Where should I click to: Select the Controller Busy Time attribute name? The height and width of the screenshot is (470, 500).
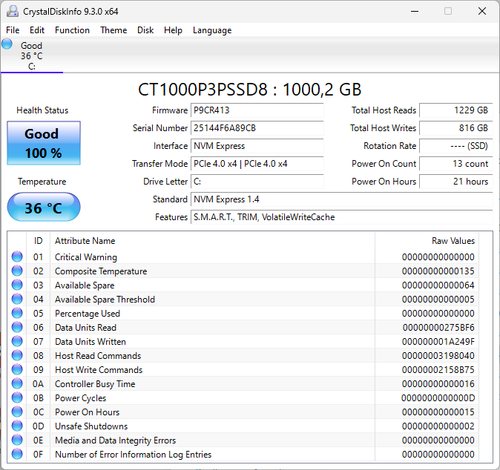(95, 384)
